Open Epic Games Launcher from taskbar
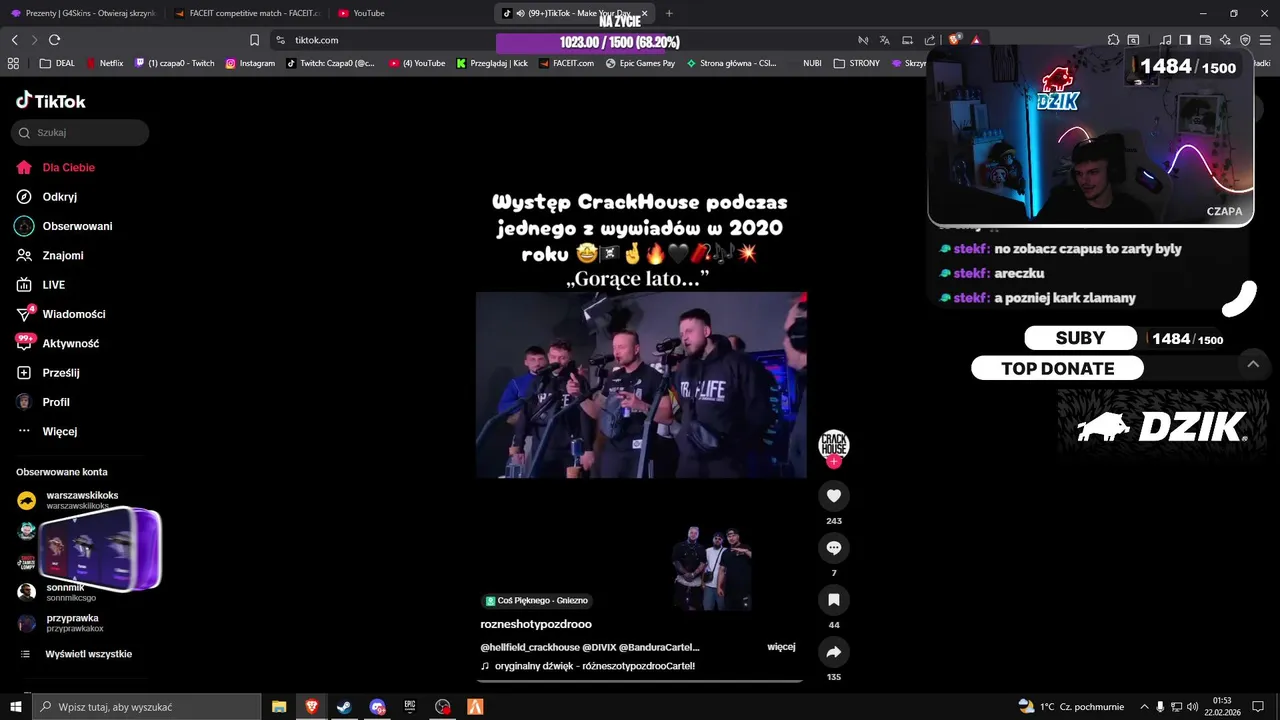This screenshot has height=720, width=1280. click(410, 707)
